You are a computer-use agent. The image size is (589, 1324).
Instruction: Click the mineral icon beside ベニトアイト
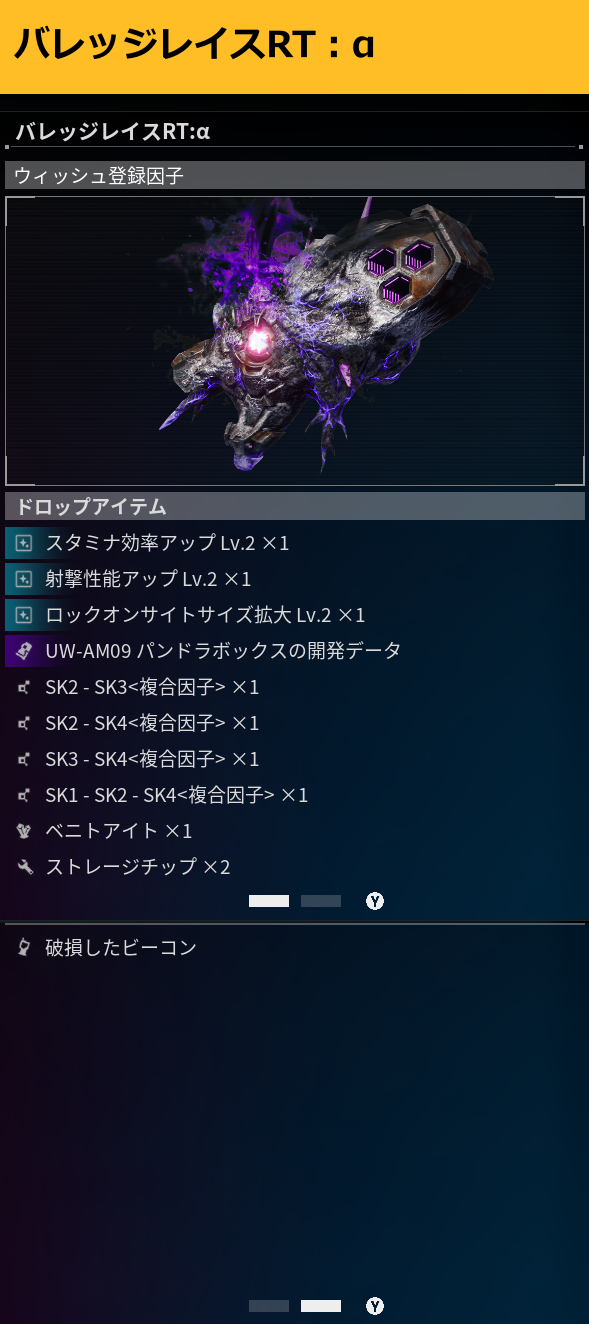(x=24, y=831)
